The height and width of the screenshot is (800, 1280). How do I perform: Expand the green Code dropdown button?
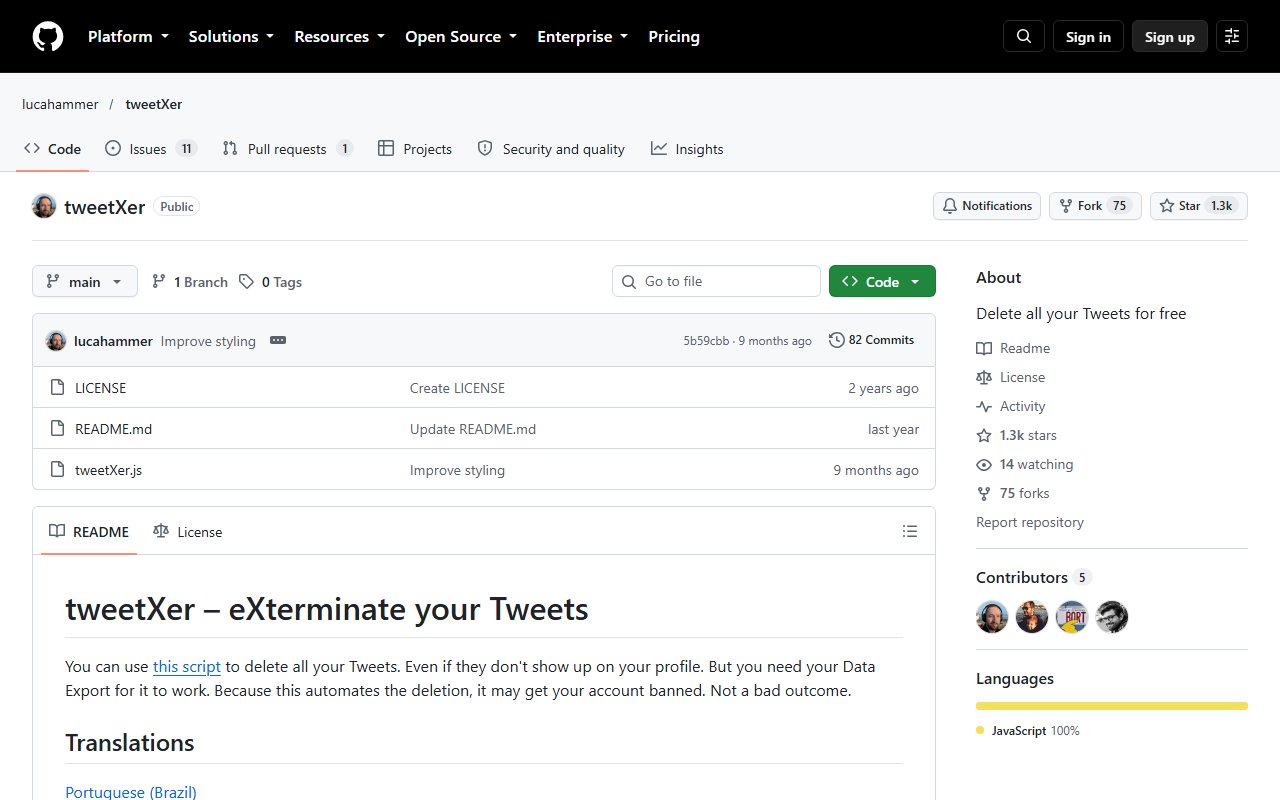882,282
